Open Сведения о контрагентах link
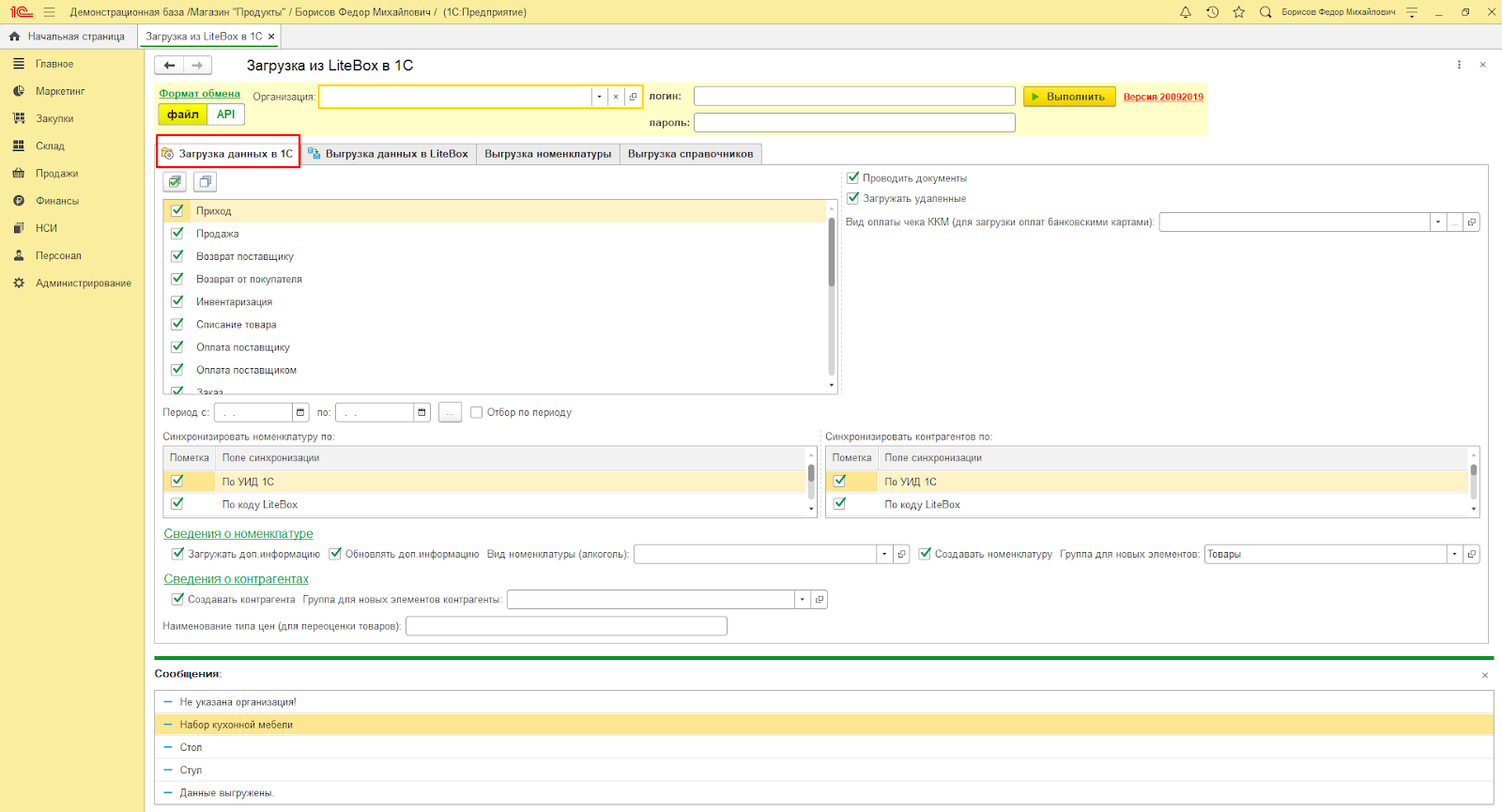This screenshot has height=812, width=1502. click(237, 579)
